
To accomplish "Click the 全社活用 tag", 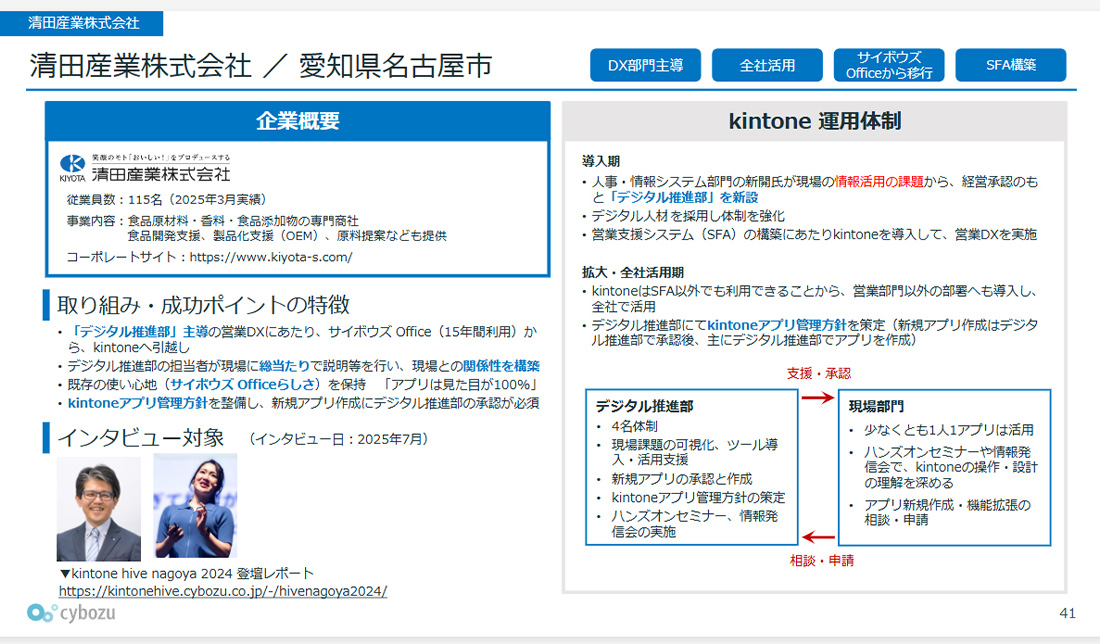I will point(767,66).
